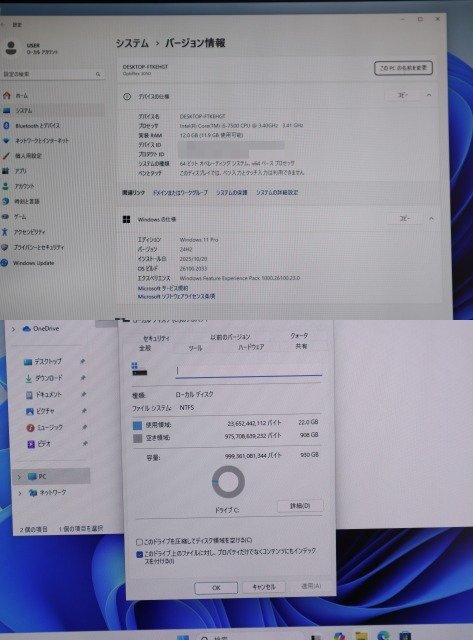Collapse the Windows specifications section
Screen dimensions: 473x640
[x=431, y=219]
